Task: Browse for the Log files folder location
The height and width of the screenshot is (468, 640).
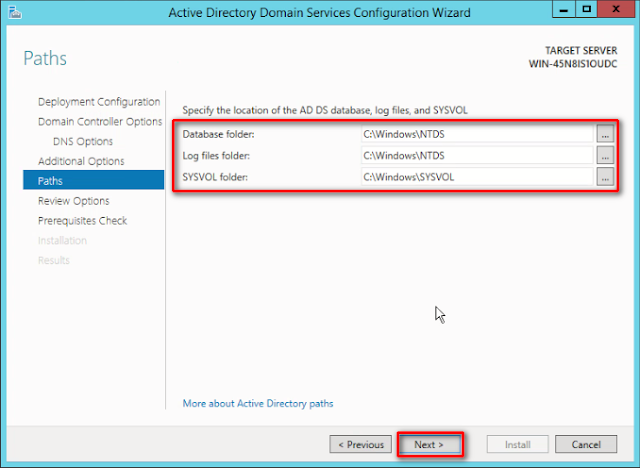Action: [605, 155]
